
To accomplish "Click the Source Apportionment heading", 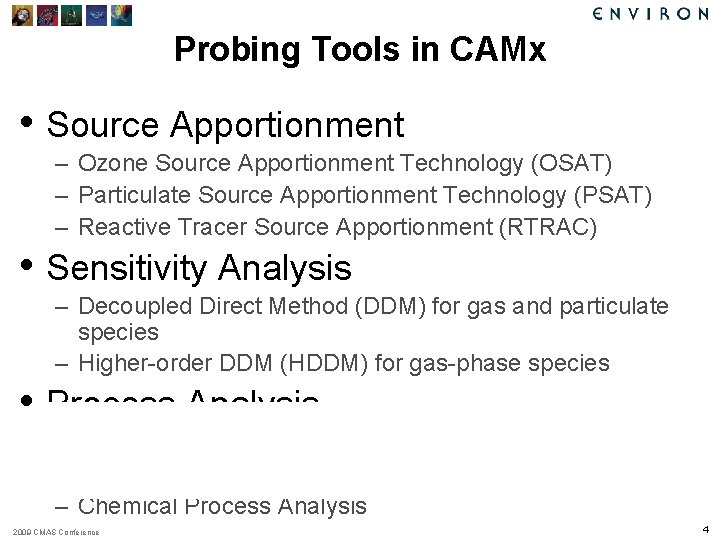I will tap(225, 125).
